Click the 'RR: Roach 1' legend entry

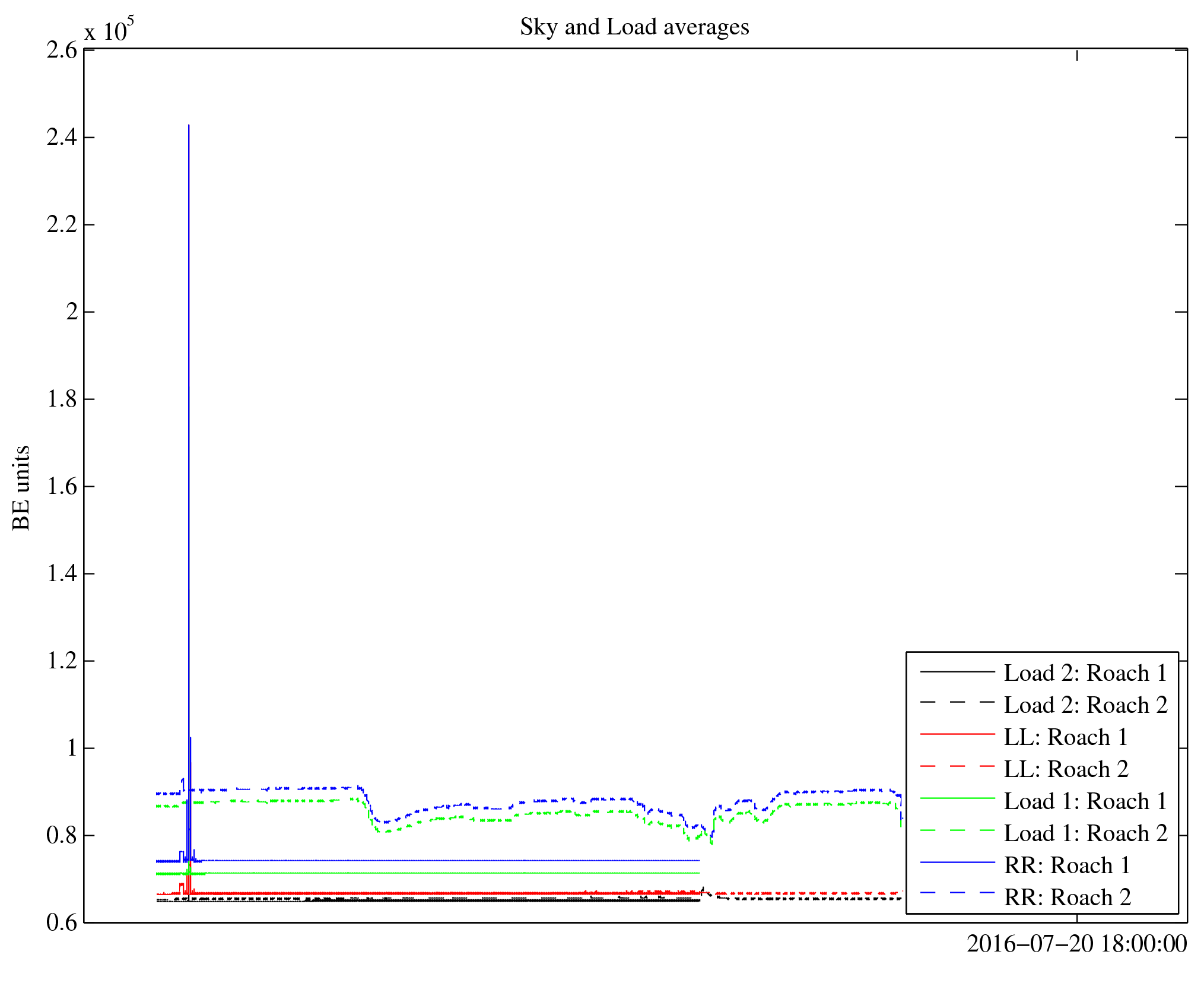coord(1067,865)
